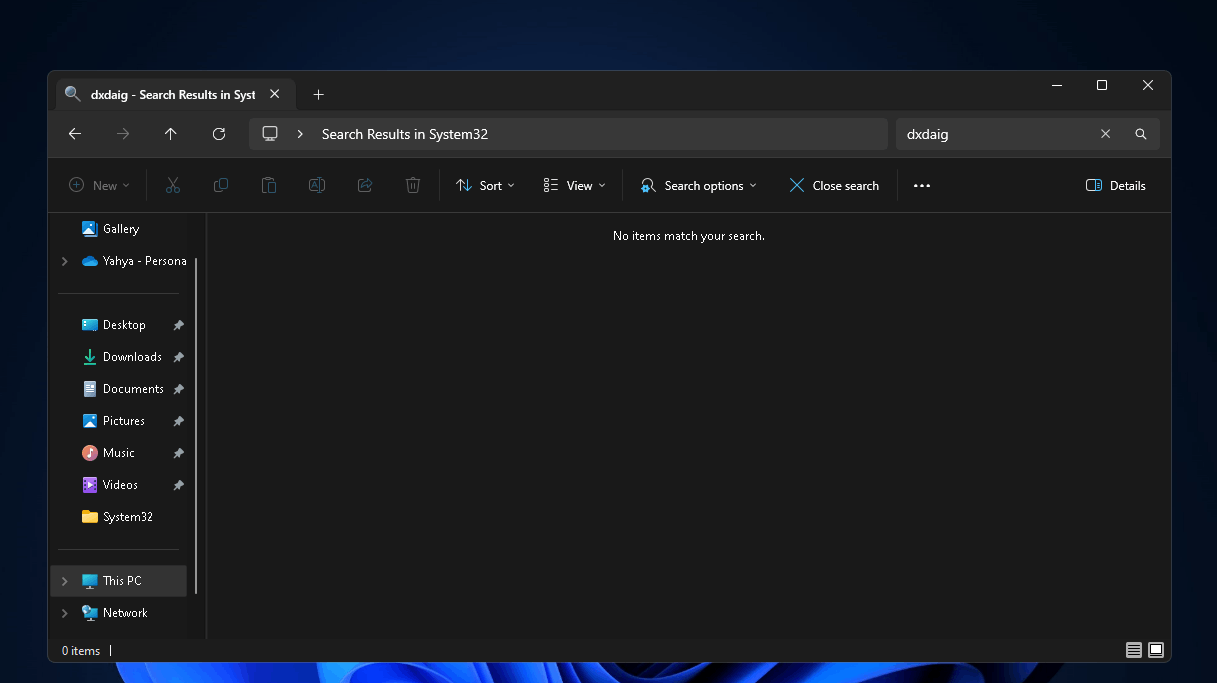Expand the Network tree node
Image resolution: width=1217 pixels, height=683 pixels.
65,613
